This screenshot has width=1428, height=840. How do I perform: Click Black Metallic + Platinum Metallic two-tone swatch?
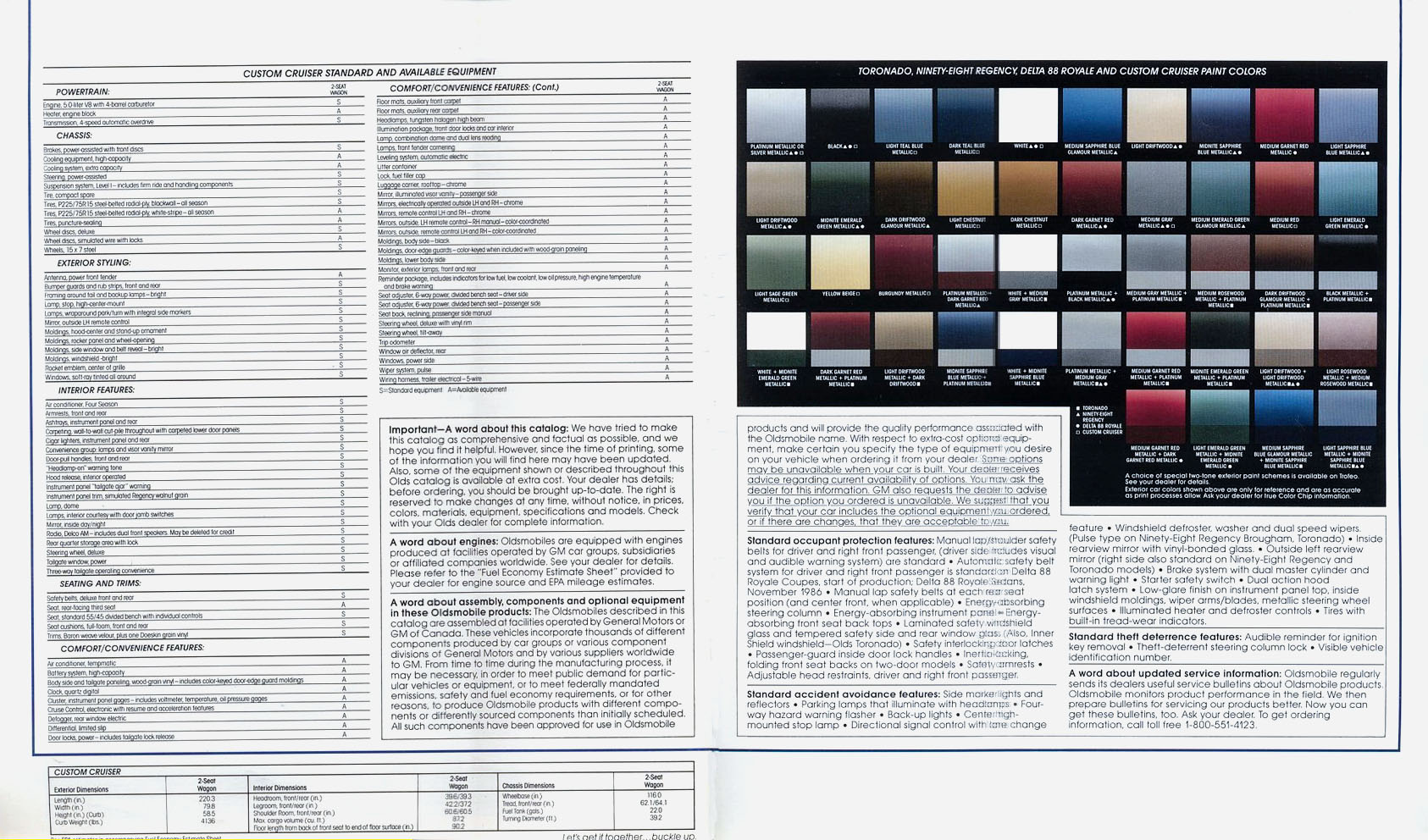click(x=1348, y=263)
